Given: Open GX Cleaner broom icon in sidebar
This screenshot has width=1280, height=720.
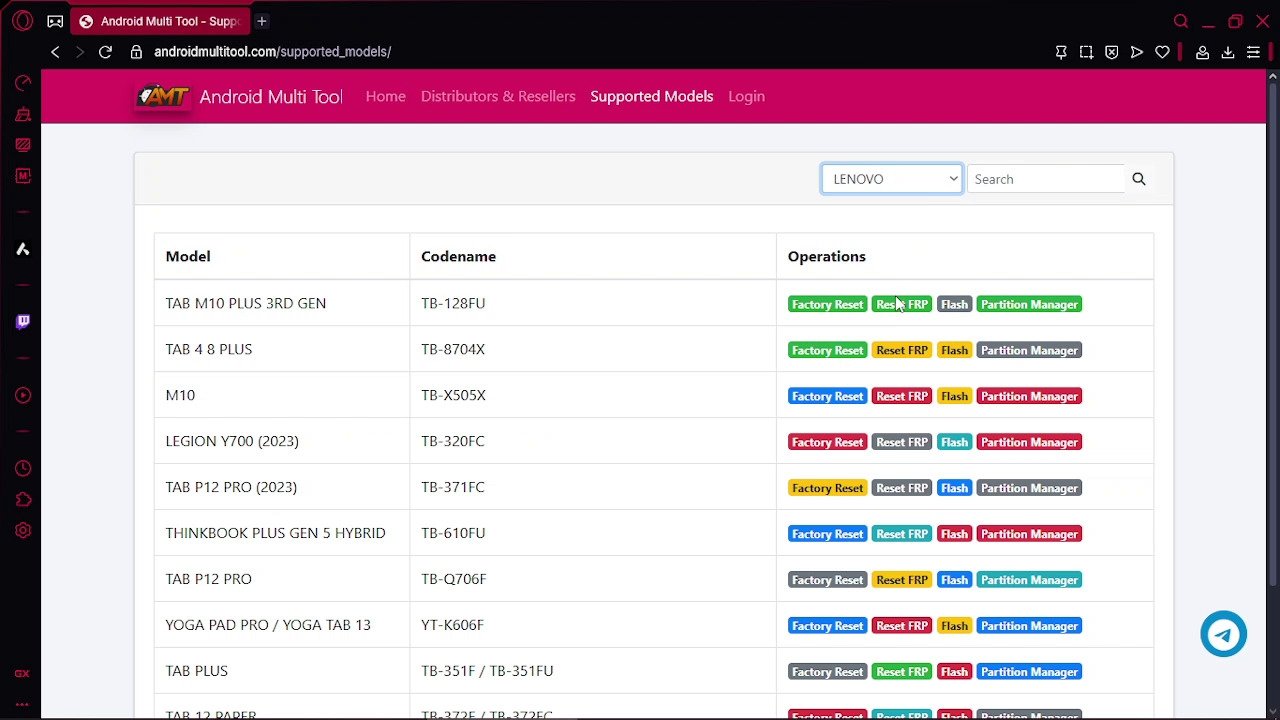Looking at the screenshot, I should [22, 114].
